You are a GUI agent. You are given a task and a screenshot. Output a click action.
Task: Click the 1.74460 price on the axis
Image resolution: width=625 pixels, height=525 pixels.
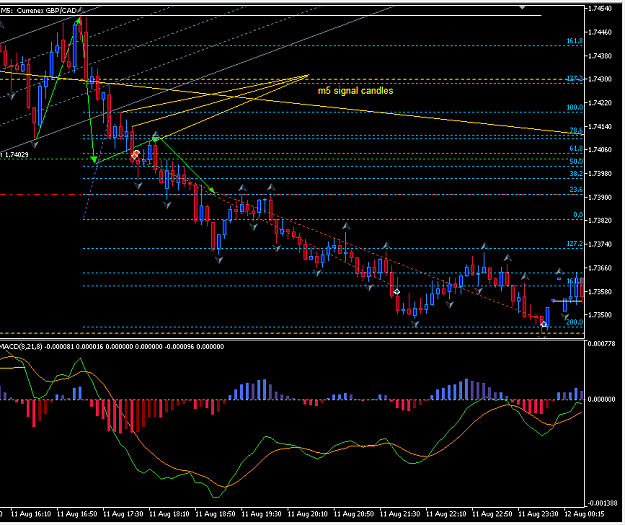[x=600, y=32]
